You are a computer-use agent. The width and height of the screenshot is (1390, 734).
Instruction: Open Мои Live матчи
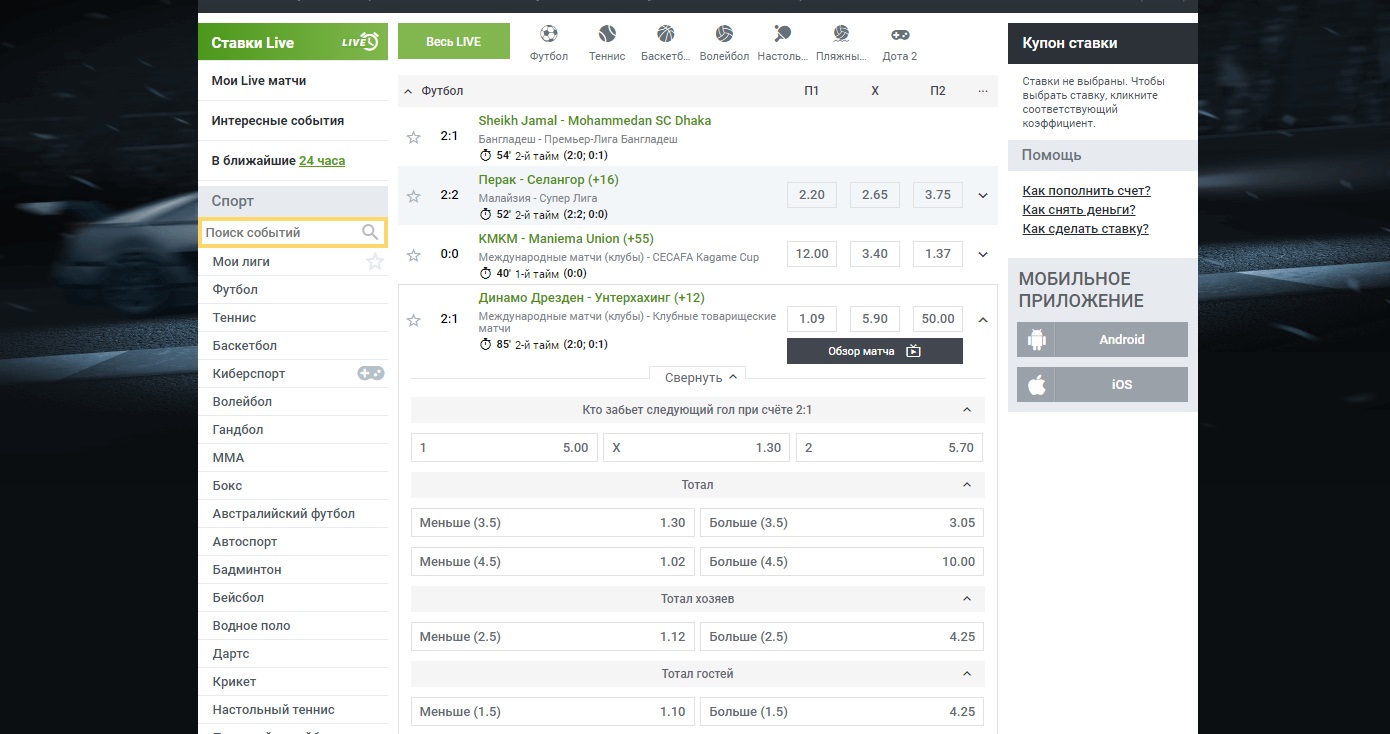[259, 81]
